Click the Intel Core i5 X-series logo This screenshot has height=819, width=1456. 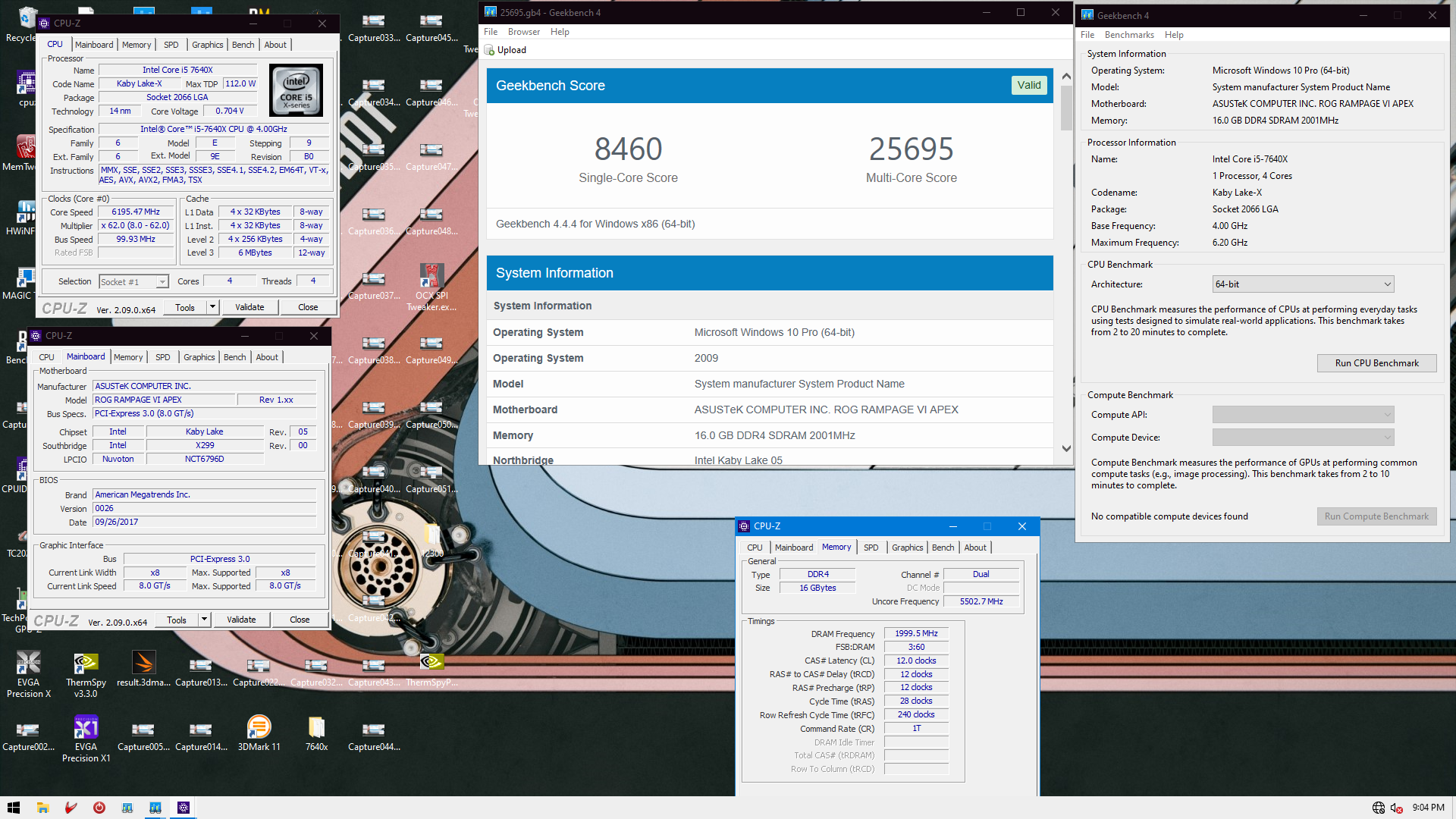297,89
